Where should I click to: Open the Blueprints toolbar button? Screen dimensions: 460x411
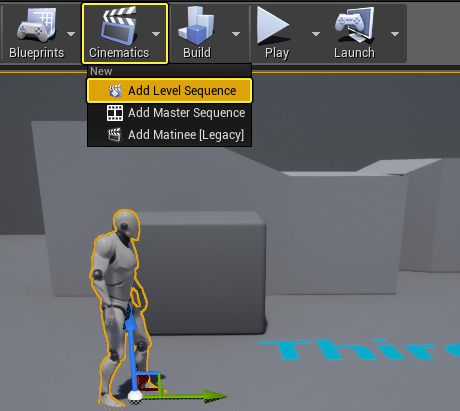coord(36,33)
